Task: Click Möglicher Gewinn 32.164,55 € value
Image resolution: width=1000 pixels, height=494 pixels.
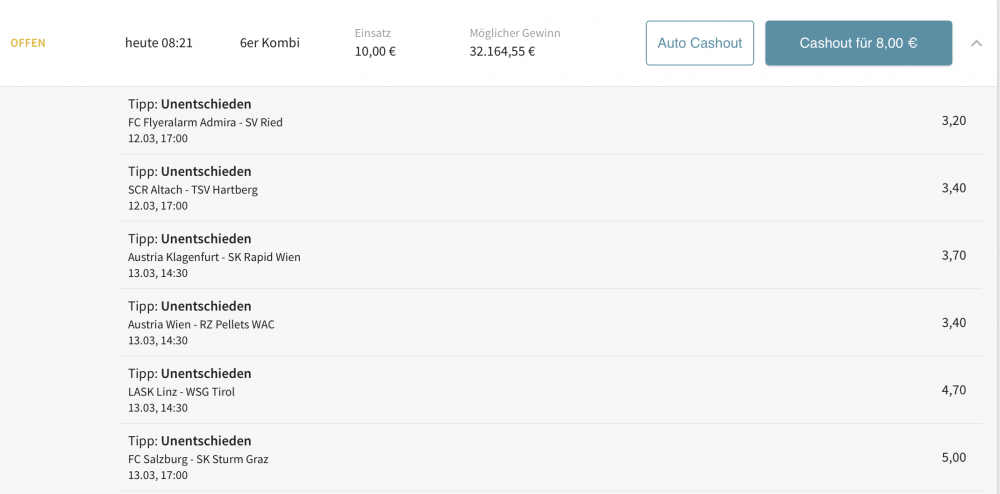Action: tap(503, 52)
